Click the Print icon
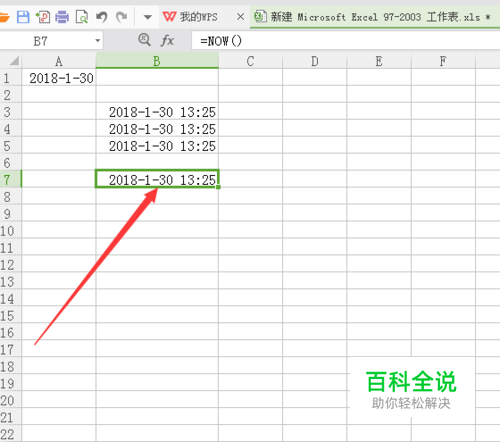Screen dimensions: 500x442 pyautogui.click(x=62, y=17)
